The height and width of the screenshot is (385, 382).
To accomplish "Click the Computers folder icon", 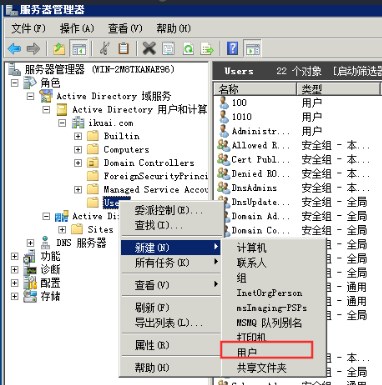I will coord(93,149).
